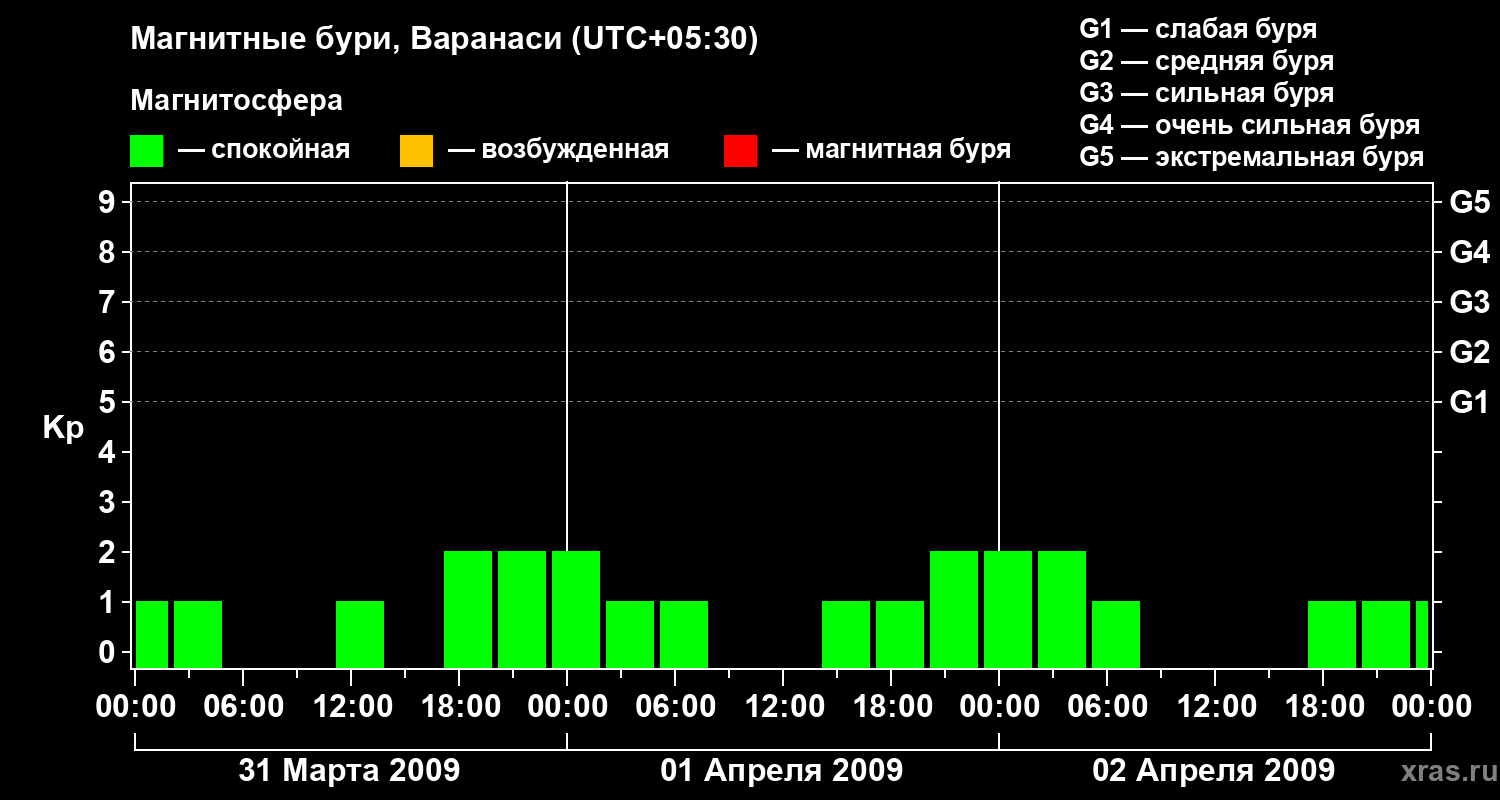This screenshot has height=800, width=1500.
Task: Click the "06:00" time label for 02 Апреля
Action: (1107, 707)
